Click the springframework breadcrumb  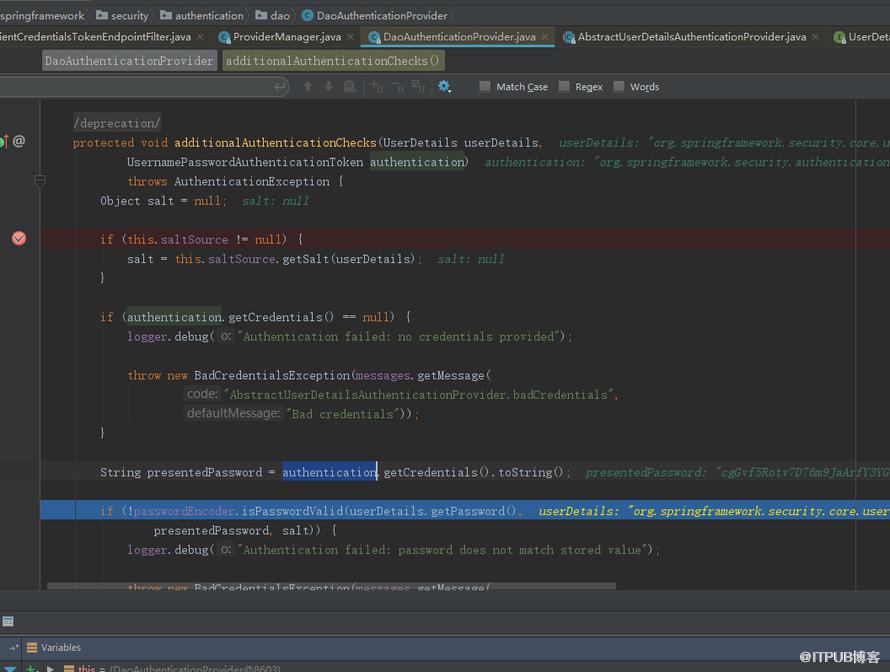(x=43, y=15)
